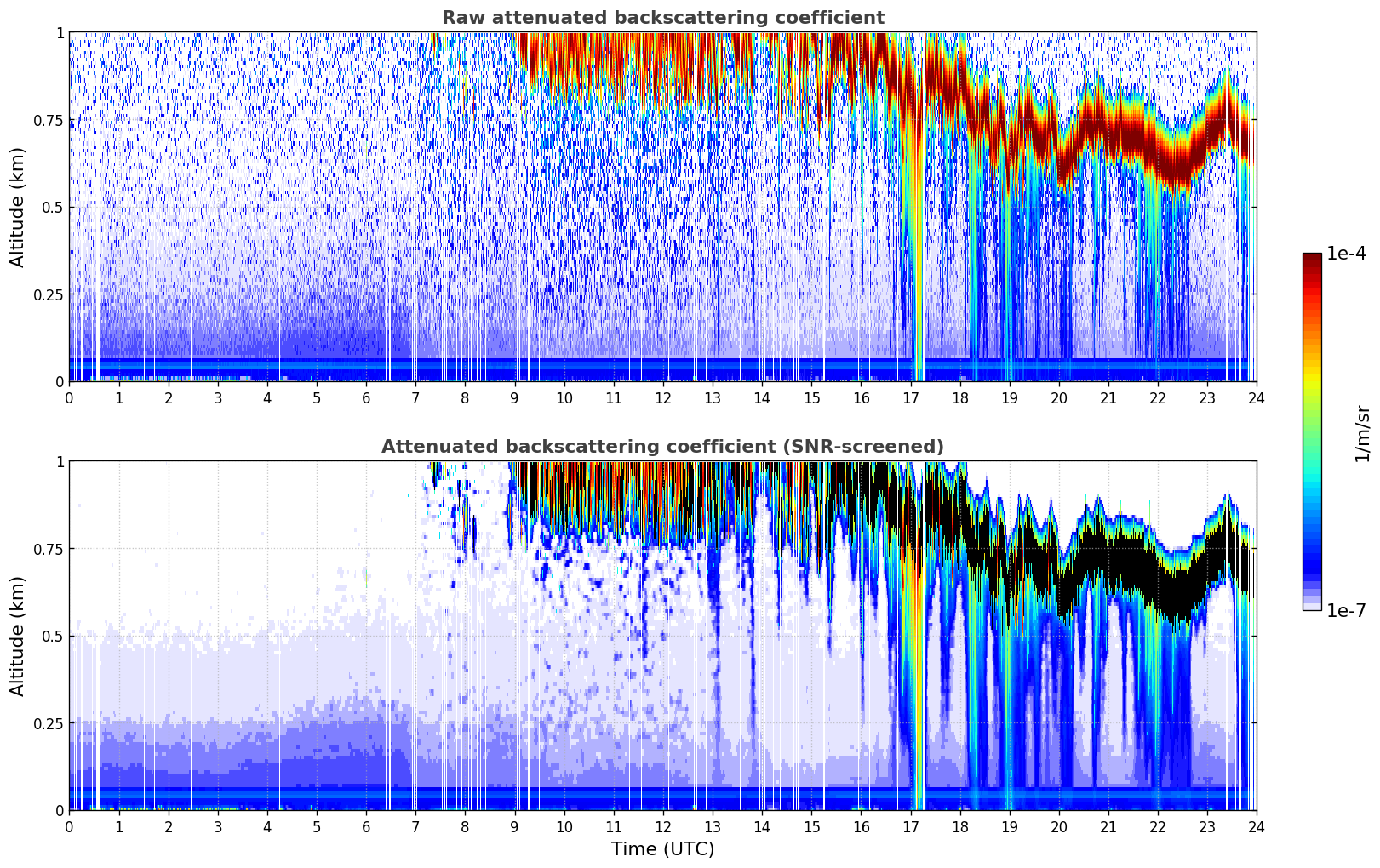Click the SNR-screened heatmap plot area
This screenshot has width=1380, height=868.
click(x=662, y=636)
